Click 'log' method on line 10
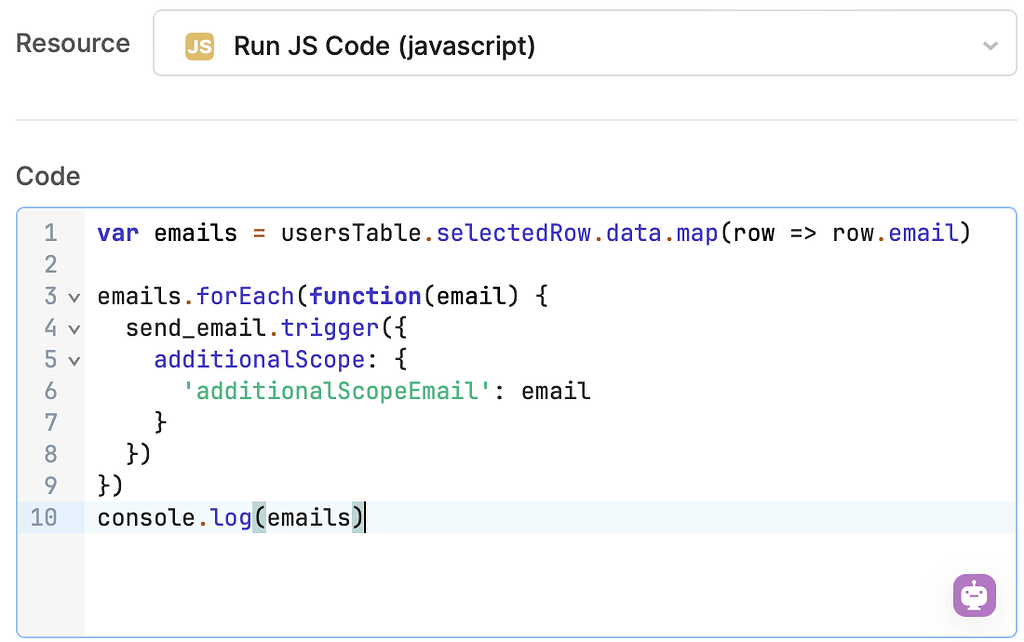This screenshot has width=1024, height=642. (231, 518)
